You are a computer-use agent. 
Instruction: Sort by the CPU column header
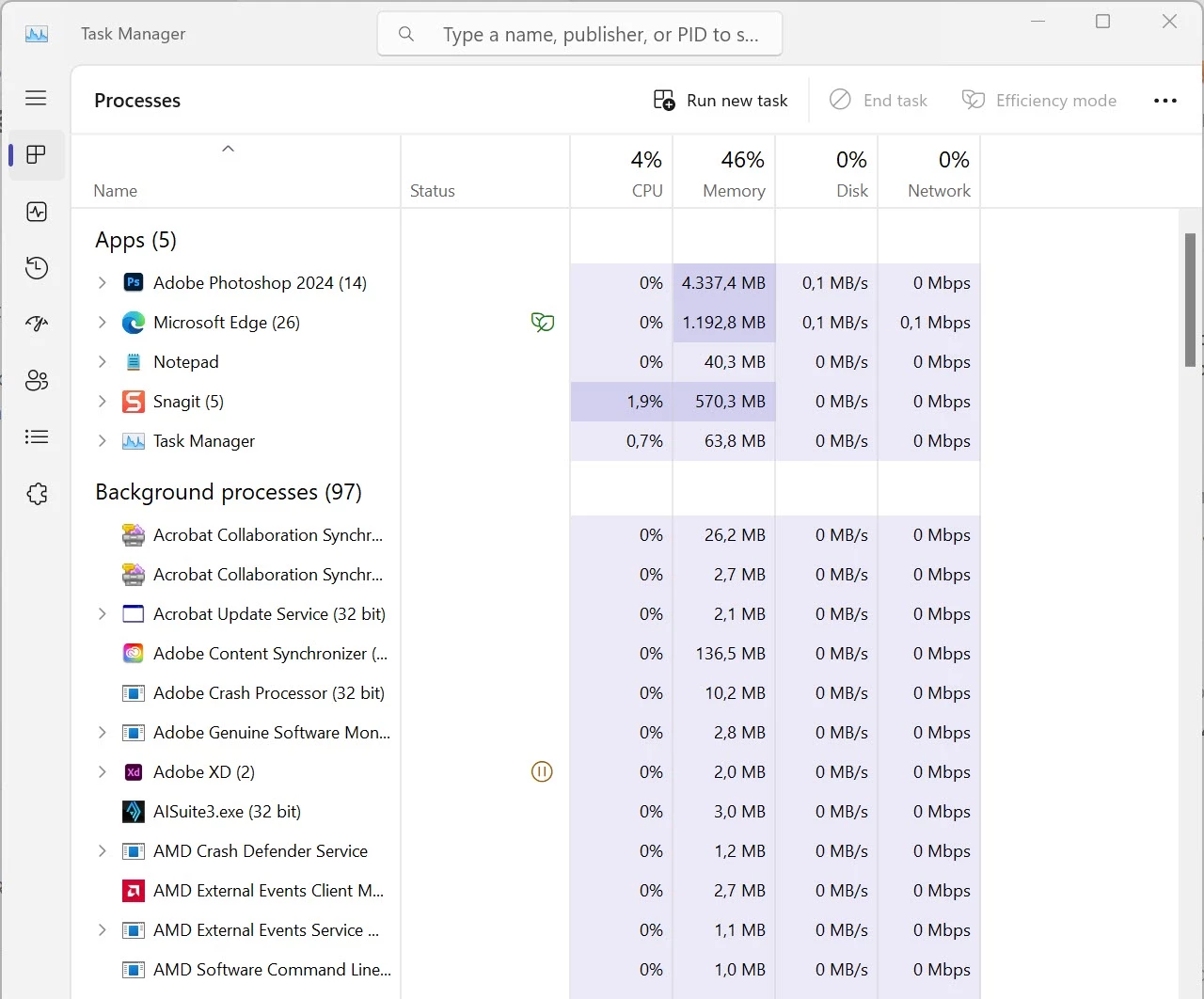(622, 172)
